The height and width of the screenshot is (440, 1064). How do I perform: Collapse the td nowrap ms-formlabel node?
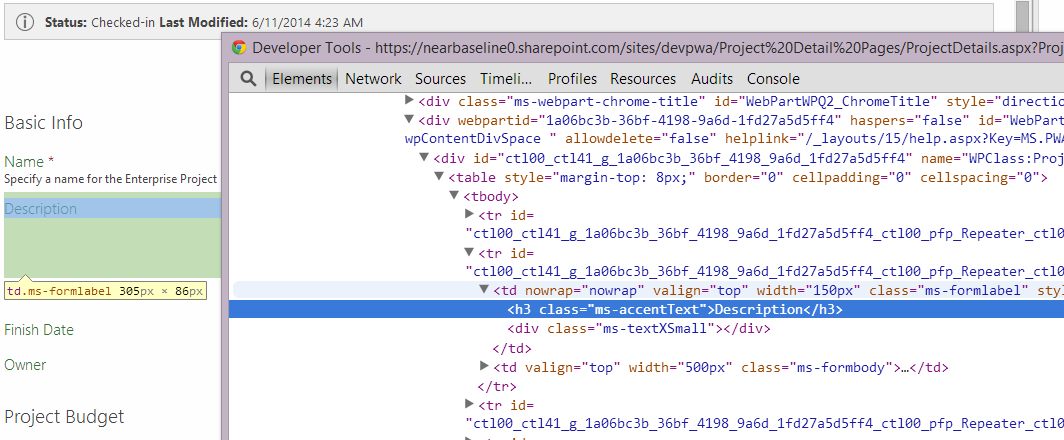click(483, 289)
